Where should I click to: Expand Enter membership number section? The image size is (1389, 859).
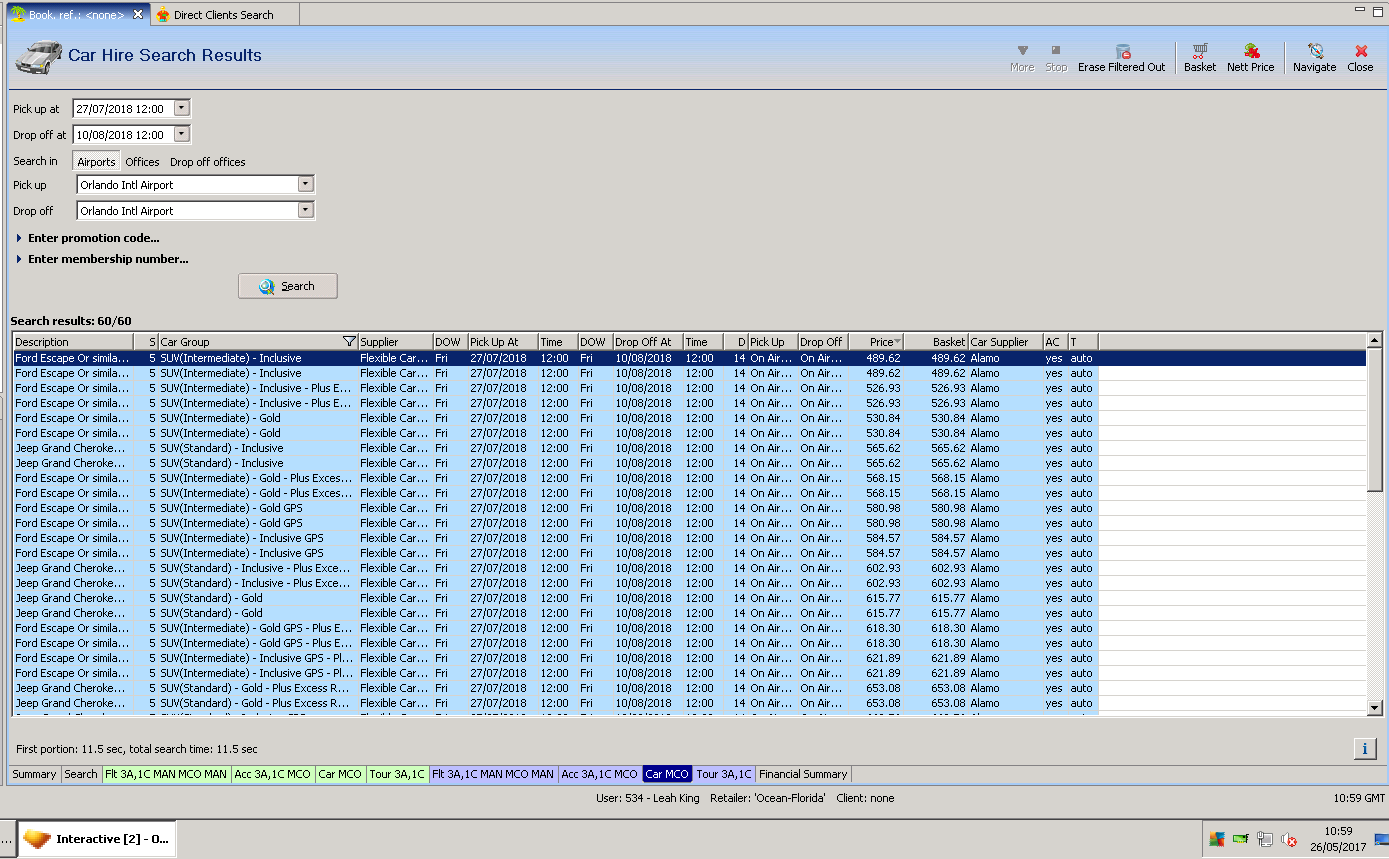coord(107,259)
